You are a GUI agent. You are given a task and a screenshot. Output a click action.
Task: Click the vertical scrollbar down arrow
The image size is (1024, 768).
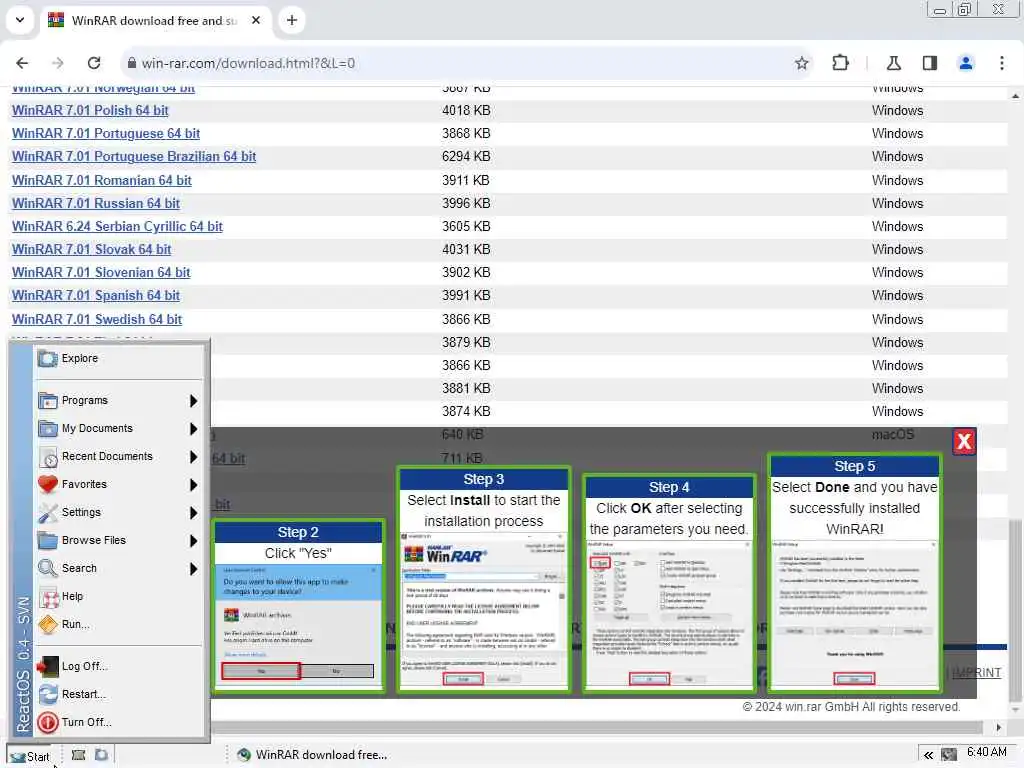[1016, 710]
